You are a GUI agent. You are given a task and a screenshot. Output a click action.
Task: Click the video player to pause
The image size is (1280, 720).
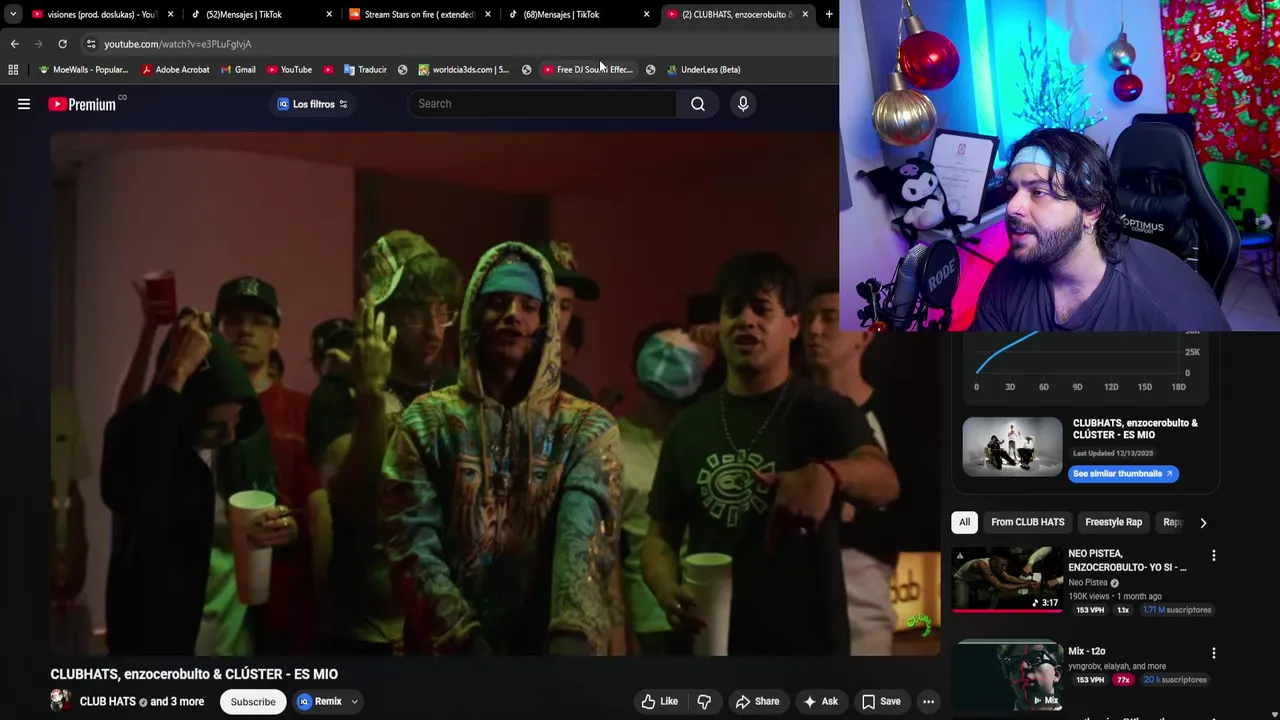[495, 393]
